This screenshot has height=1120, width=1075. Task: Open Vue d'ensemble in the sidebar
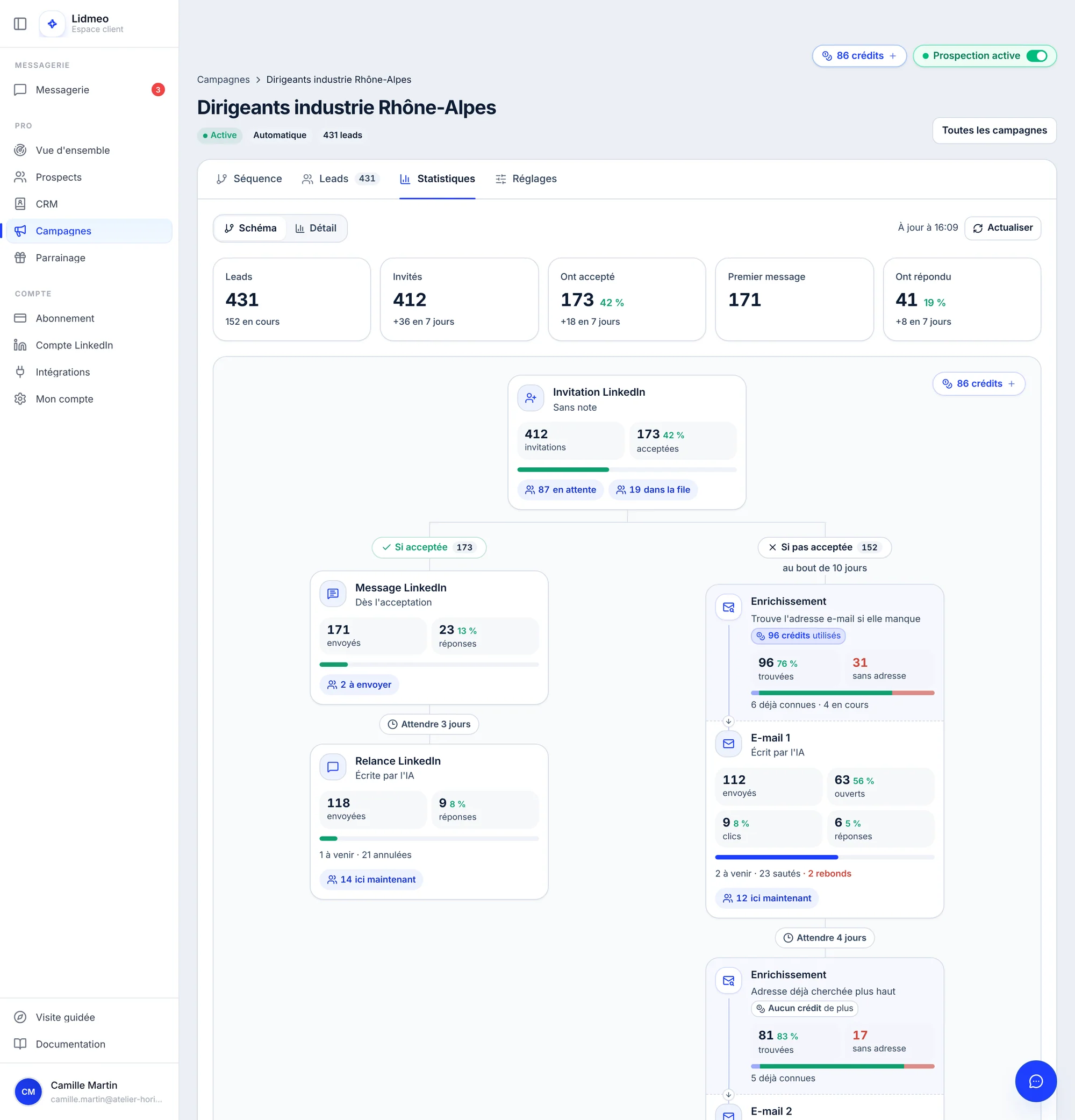(89, 151)
